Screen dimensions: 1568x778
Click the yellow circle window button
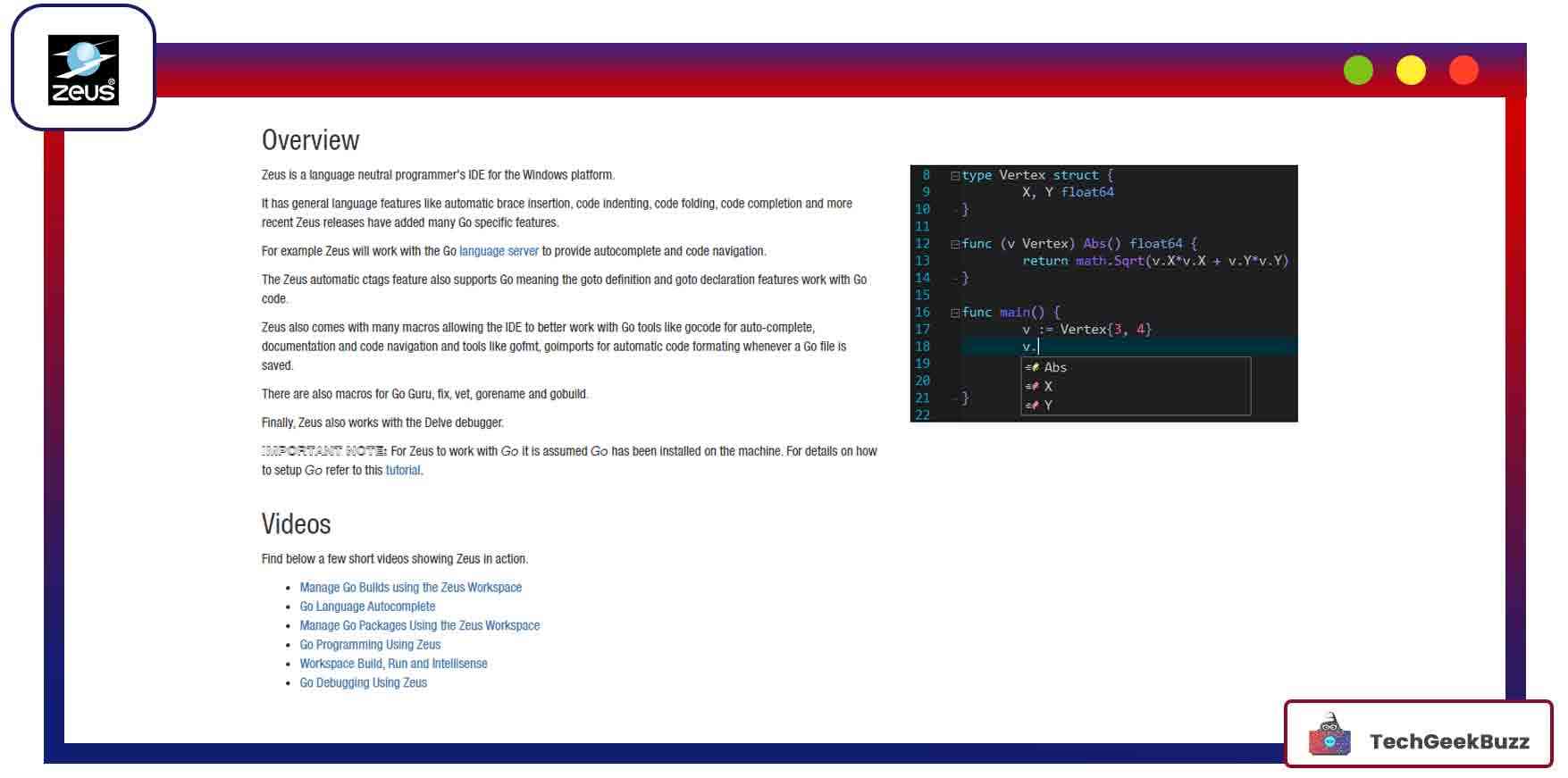click(x=1411, y=70)
